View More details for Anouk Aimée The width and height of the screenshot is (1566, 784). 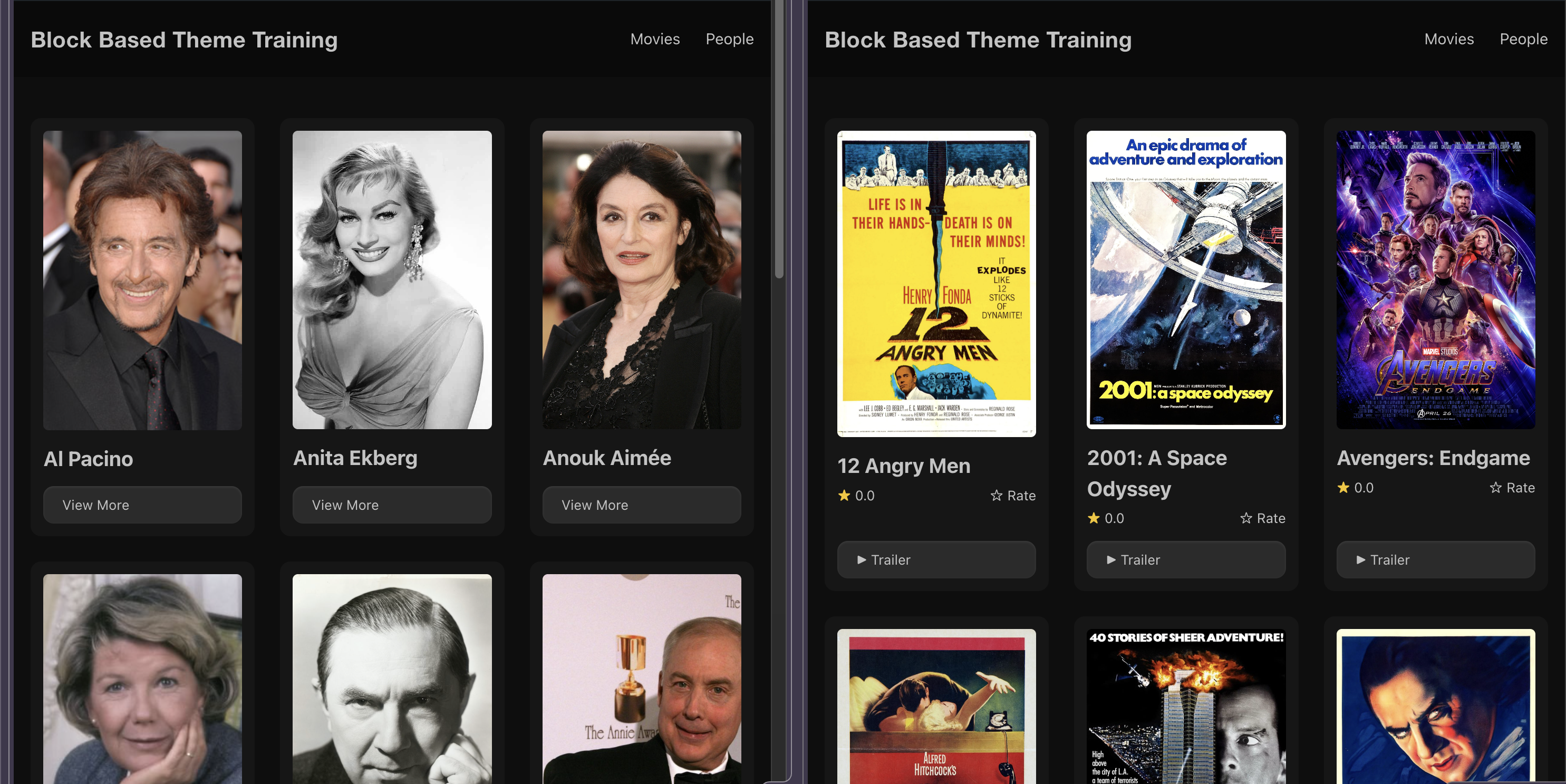pyautogui.click(x=641, y=505)
